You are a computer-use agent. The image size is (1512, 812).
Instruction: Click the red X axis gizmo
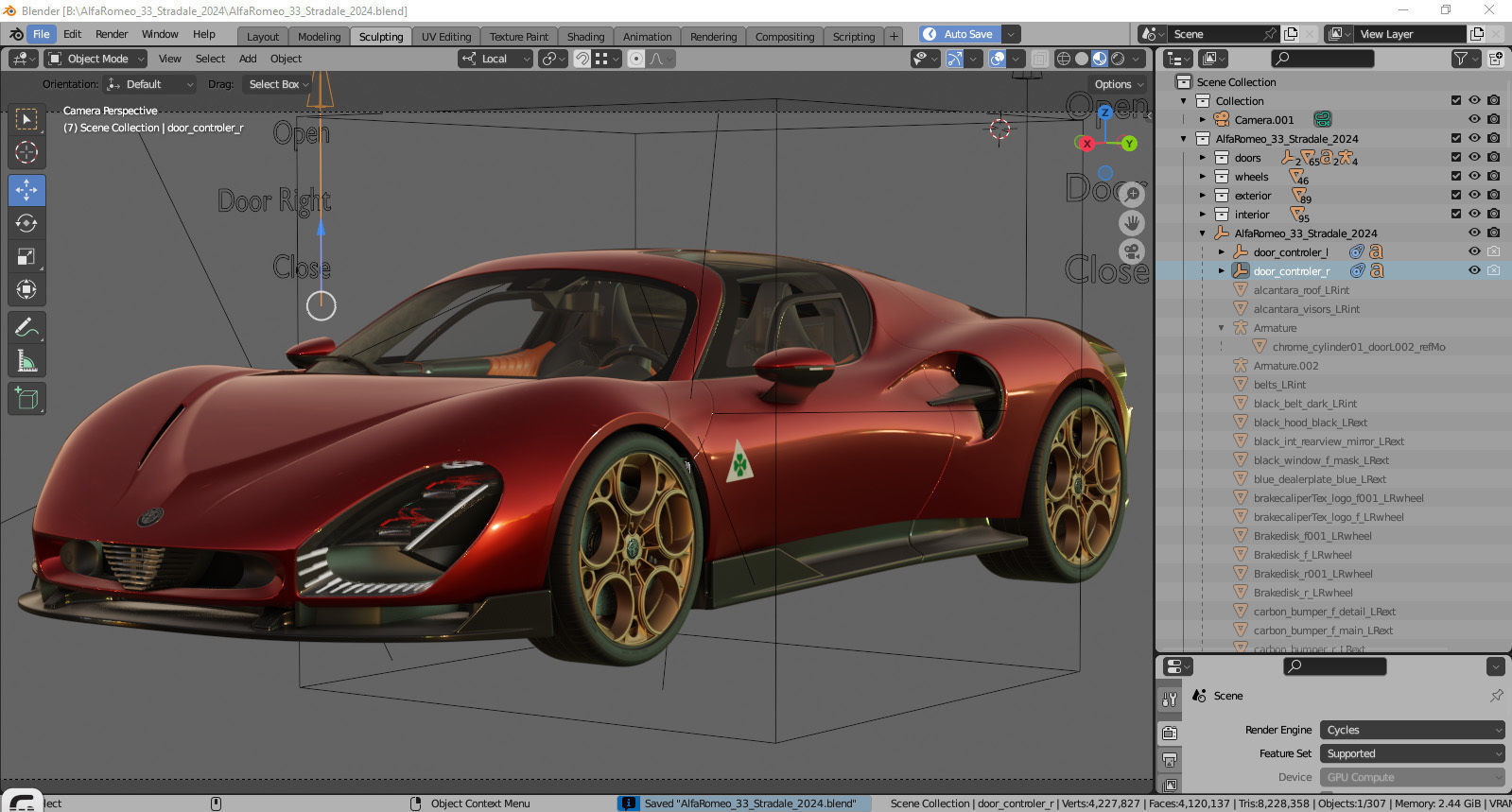pos(1086,144)
